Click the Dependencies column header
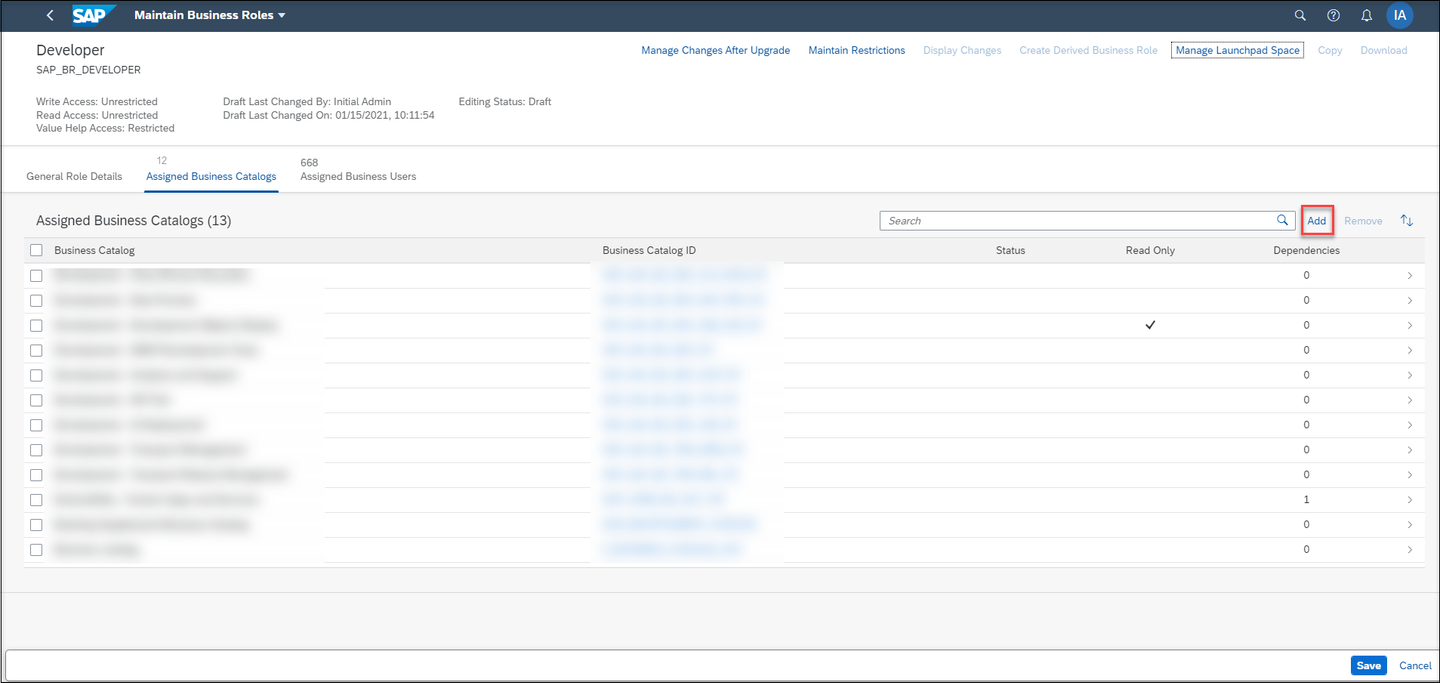Viewport: 1440px width, 683px height. point(1306,250)
